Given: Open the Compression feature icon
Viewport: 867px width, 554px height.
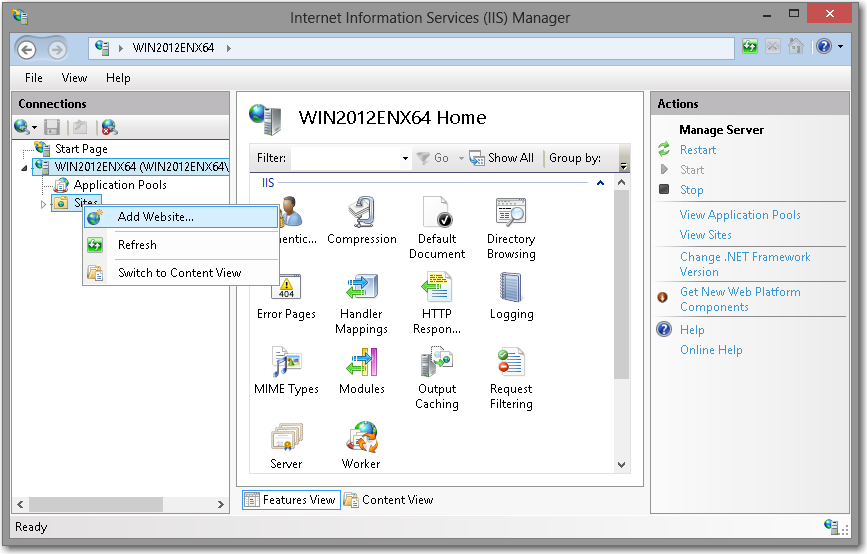Looking at the screenshot, I should coord(362,221).
